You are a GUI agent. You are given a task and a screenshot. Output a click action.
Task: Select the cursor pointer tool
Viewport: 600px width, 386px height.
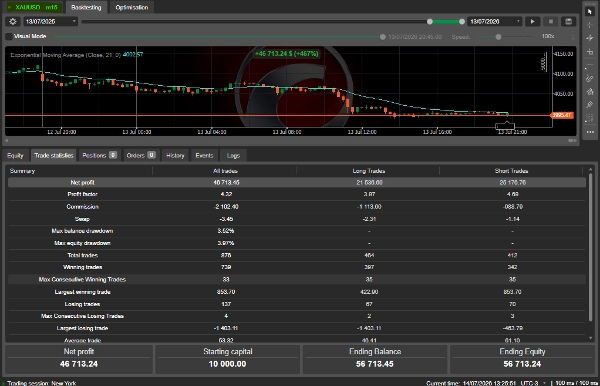(x=590, y=11)
